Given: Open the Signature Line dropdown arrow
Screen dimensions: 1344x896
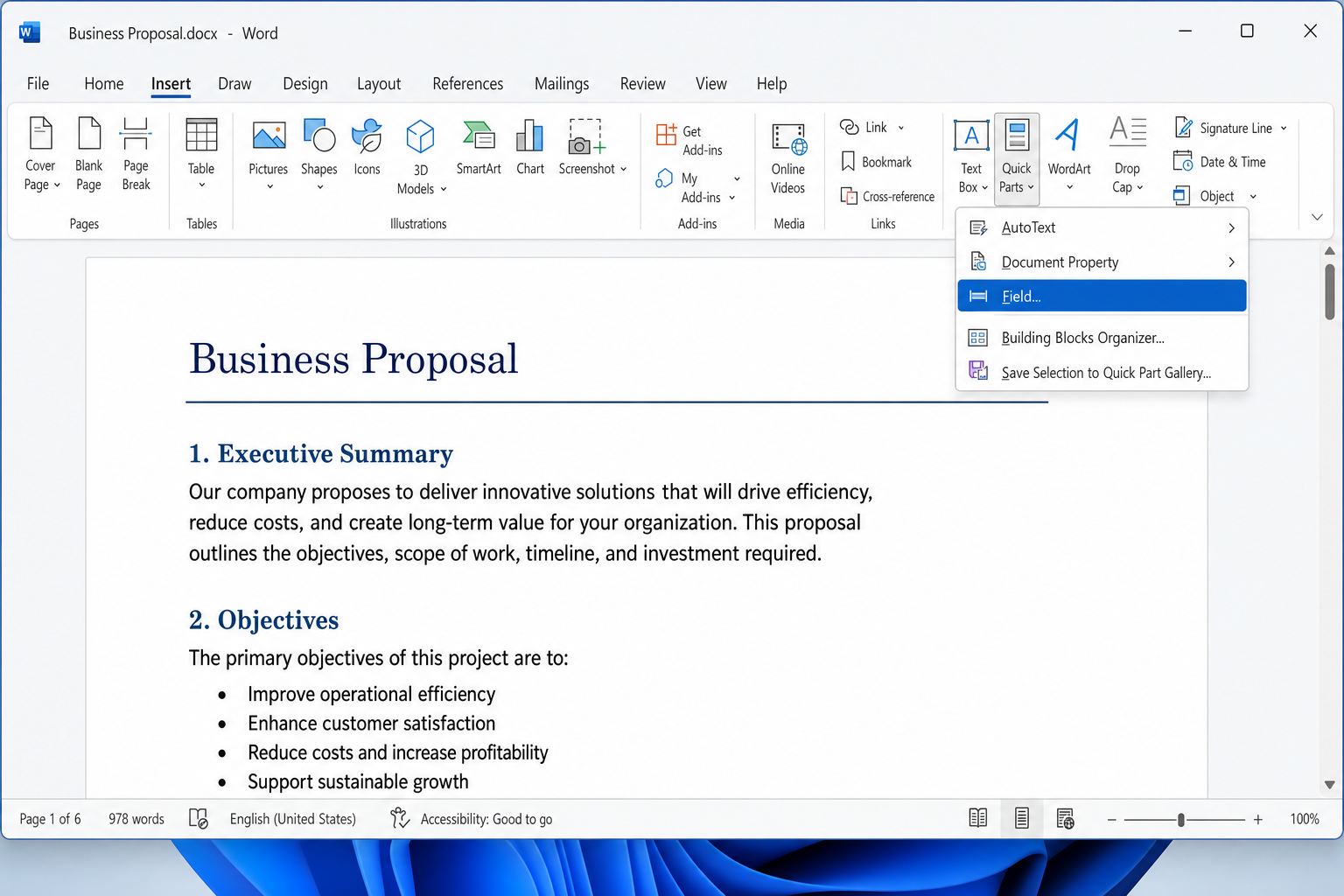Looking at the screenshot, I should [x=1284, y=128].
